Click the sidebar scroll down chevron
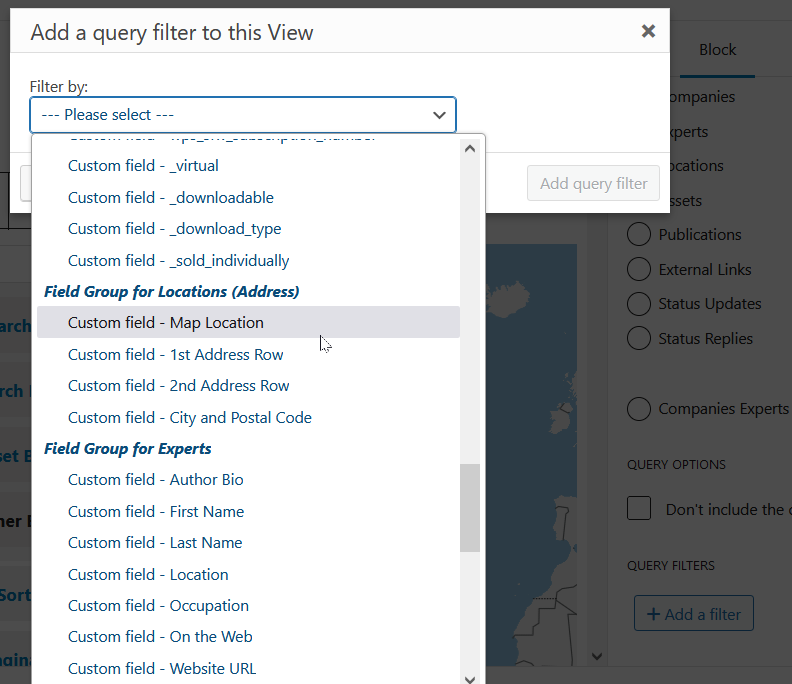 [x=597, y=657]
